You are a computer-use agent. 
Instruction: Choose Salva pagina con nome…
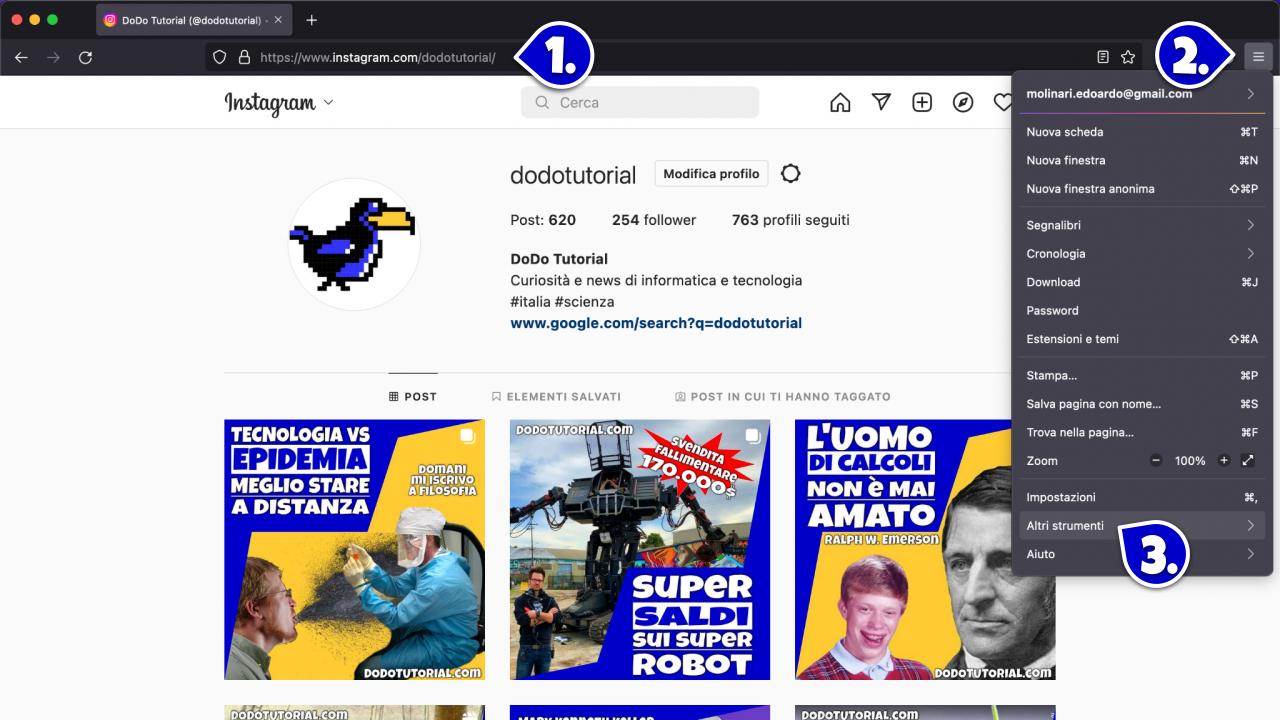[x=1142, y=404]
